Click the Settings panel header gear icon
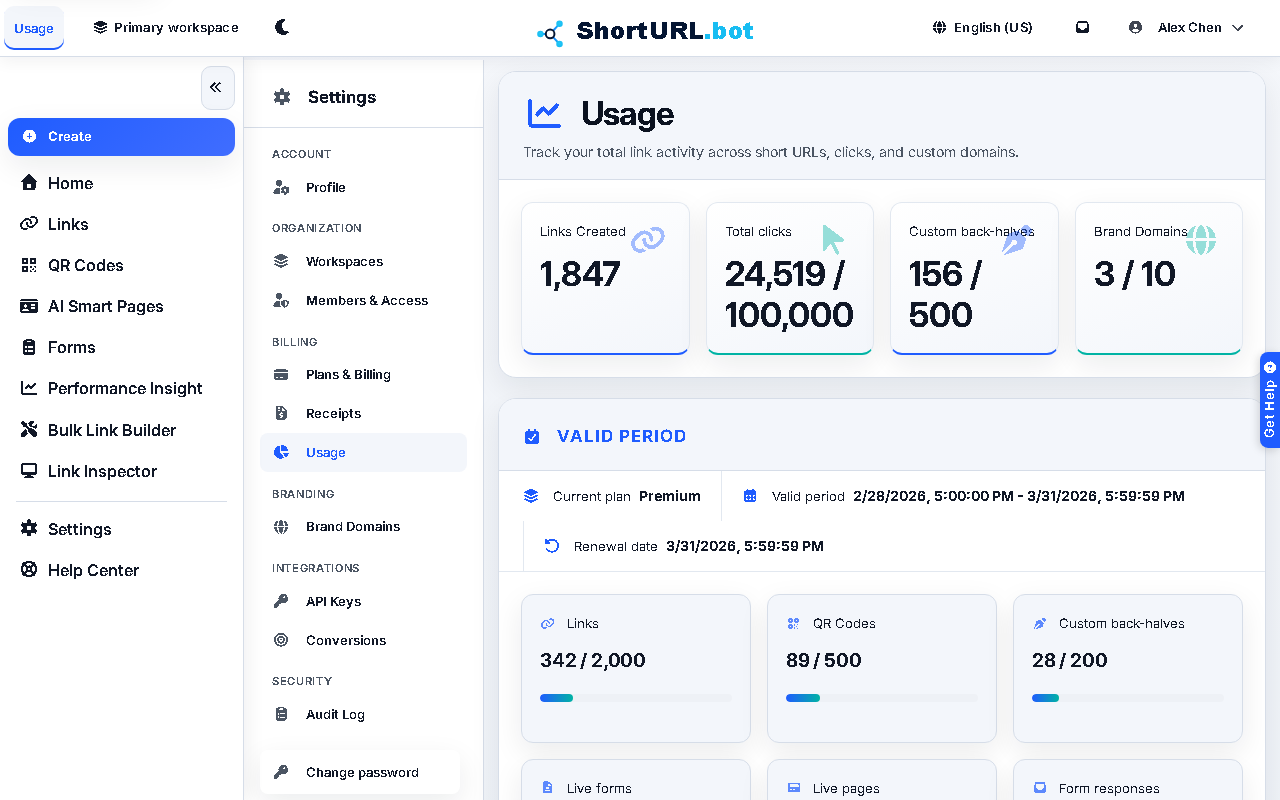The width and height of the screenshot is (1280, 800). coord(282,97)
